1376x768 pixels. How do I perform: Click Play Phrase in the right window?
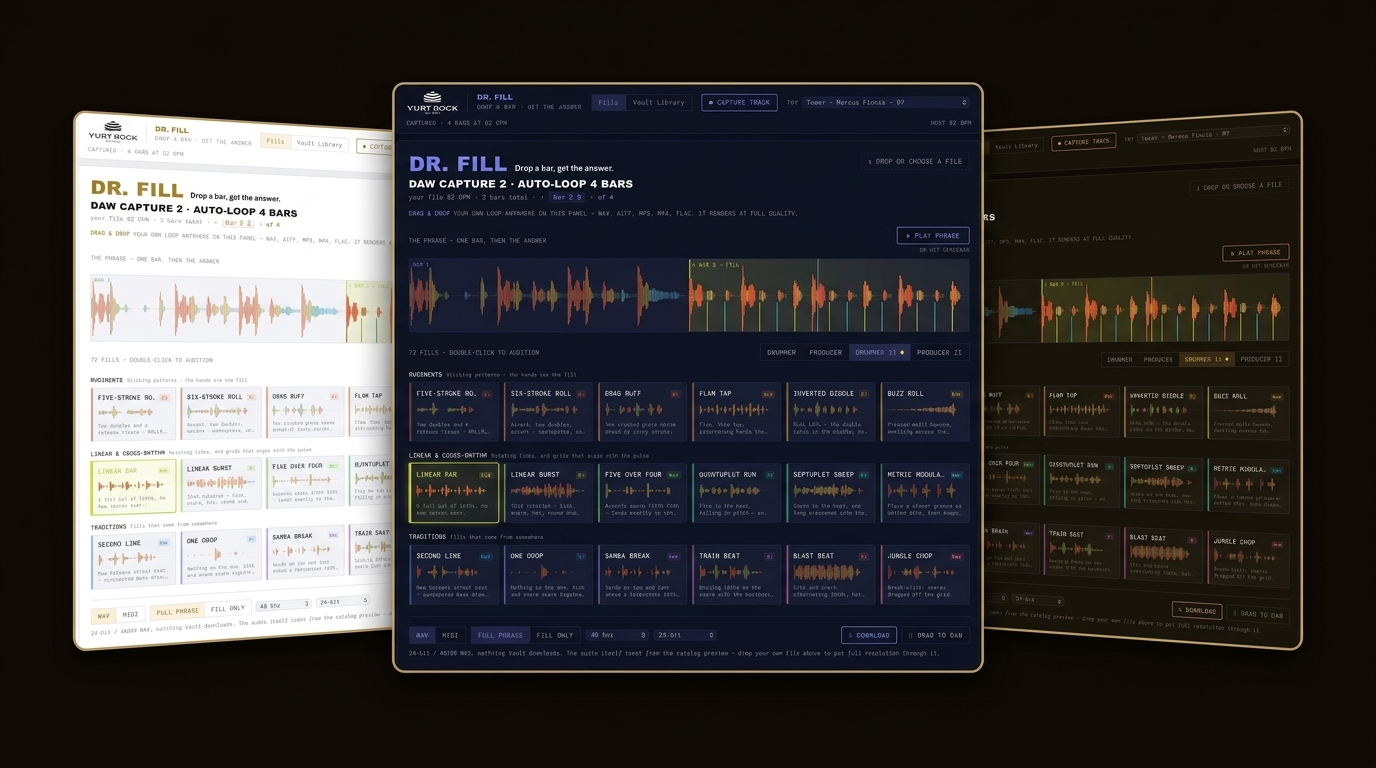pyautogui.click(x=1256, y=253)
